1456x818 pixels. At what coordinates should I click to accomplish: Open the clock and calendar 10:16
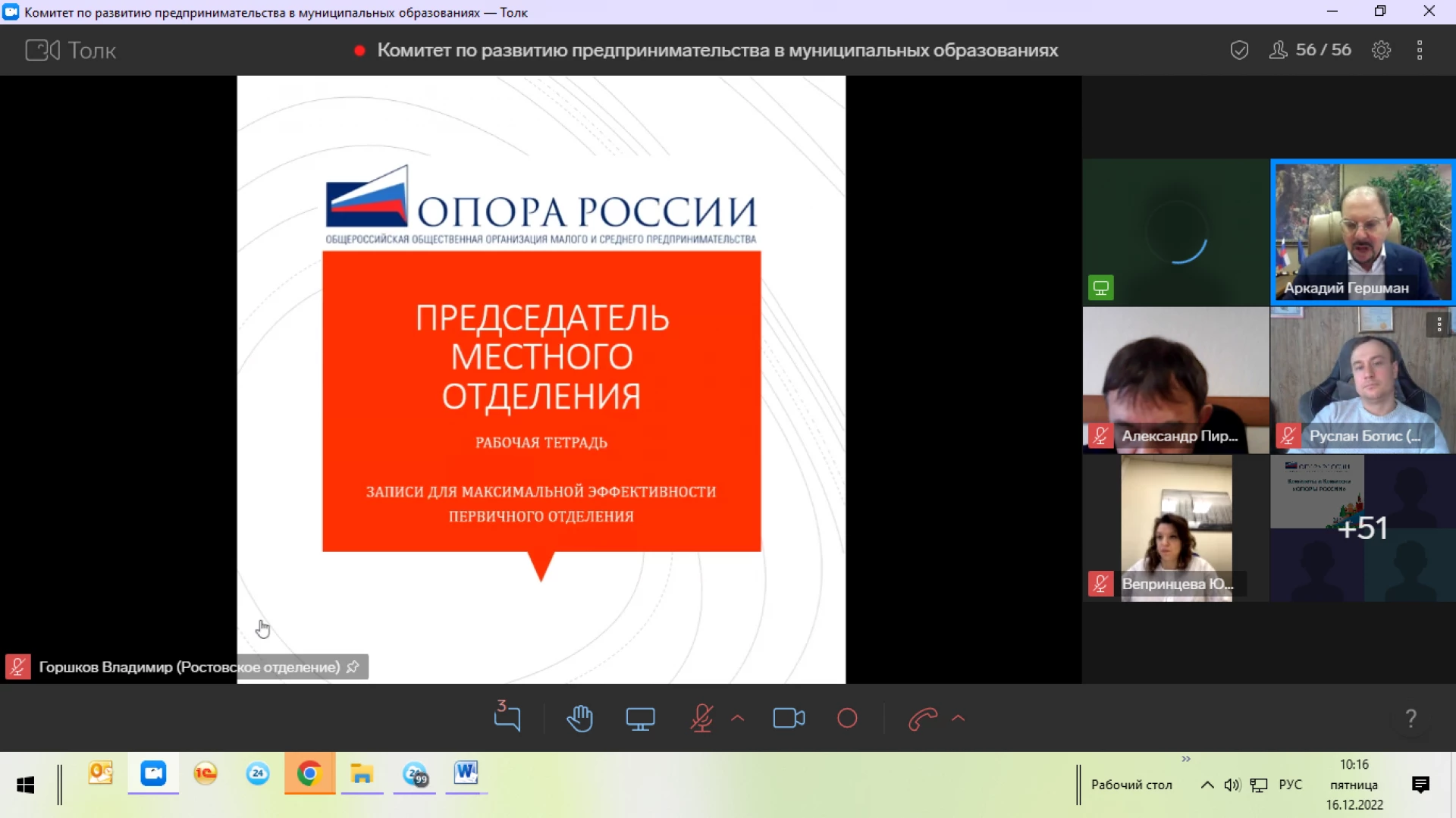(x=1354, y=785)
